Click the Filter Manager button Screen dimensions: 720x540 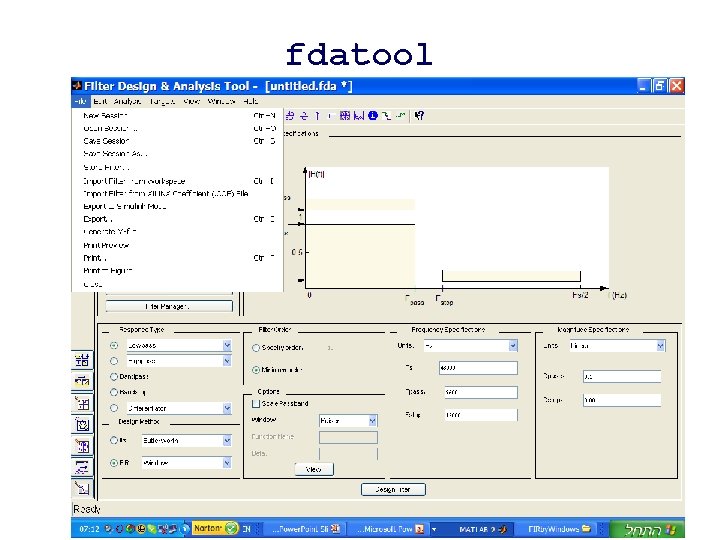click(x=169, y=306)
